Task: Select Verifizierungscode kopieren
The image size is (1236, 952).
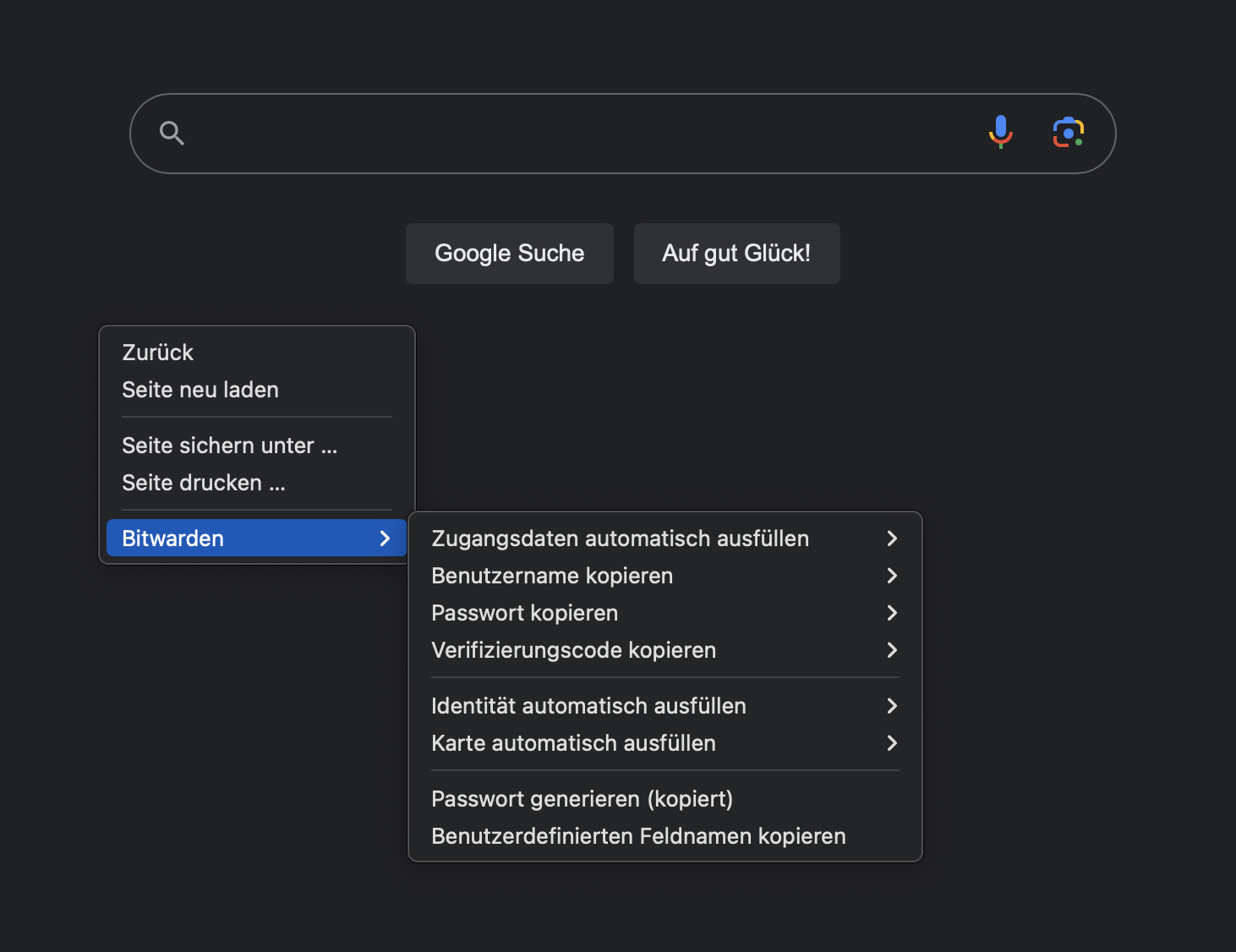Action: point(665,650)
